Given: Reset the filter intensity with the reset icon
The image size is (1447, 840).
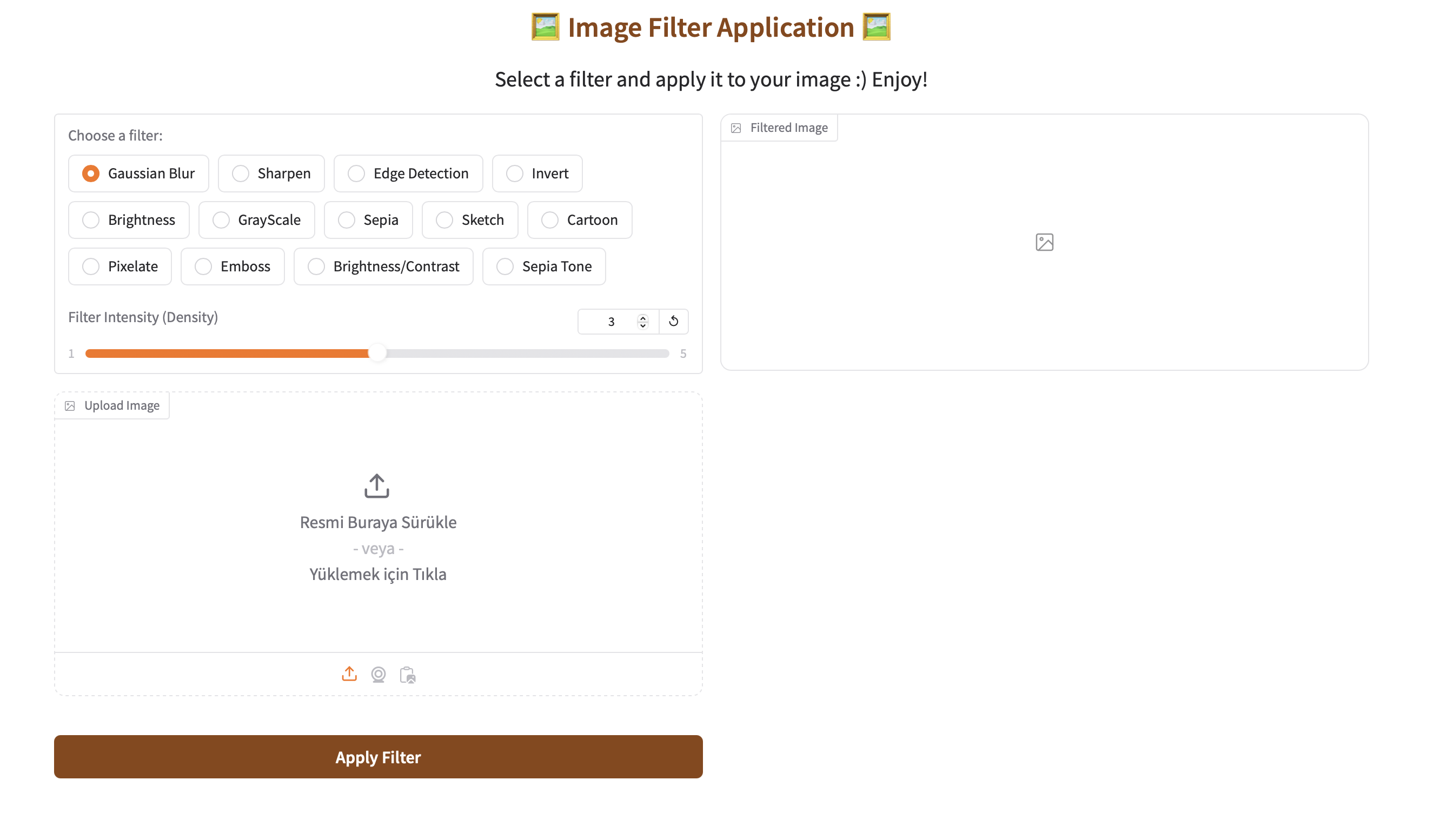Looking at the screenshot, I should coord(674,322).
